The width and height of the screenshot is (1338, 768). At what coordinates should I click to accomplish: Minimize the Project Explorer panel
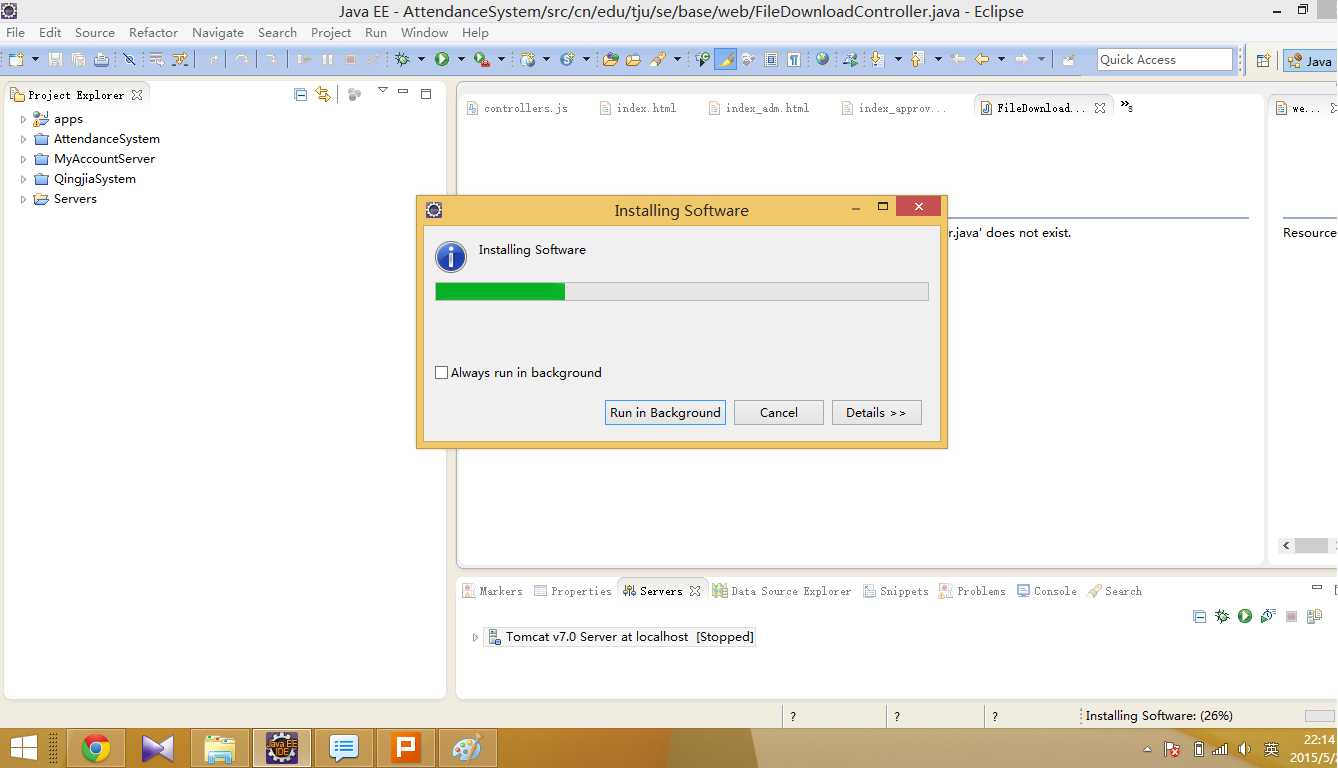click(403, 92)
